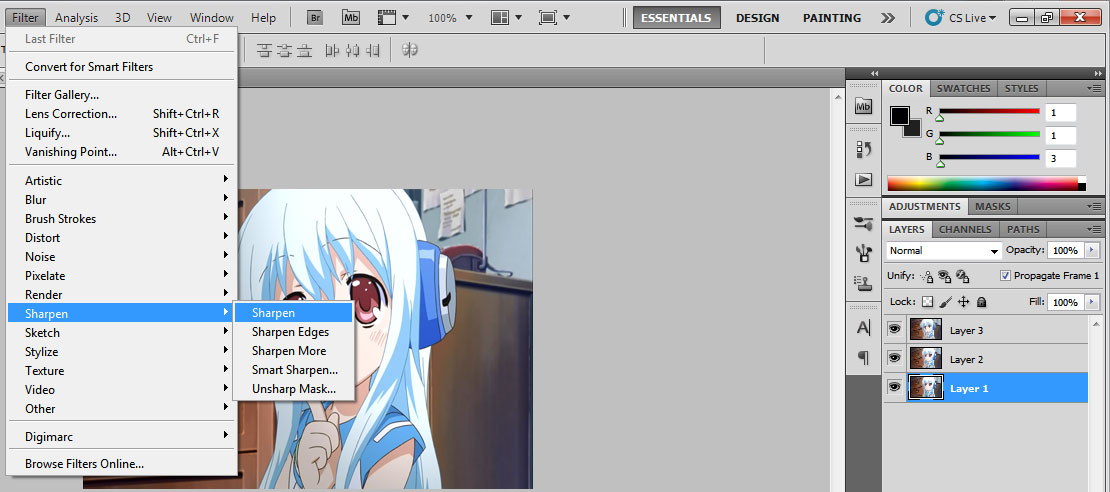Open Mini Bridge panel in the dock

(x=863, y=106)
